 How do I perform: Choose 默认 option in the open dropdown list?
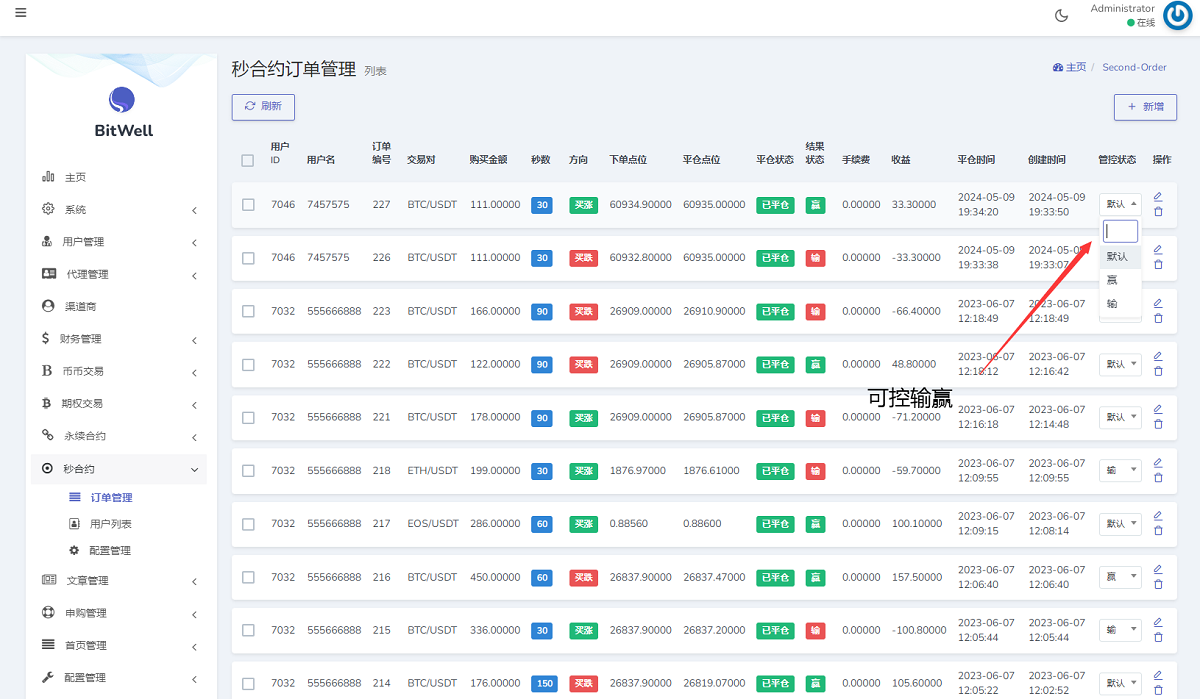point(1120,257)
